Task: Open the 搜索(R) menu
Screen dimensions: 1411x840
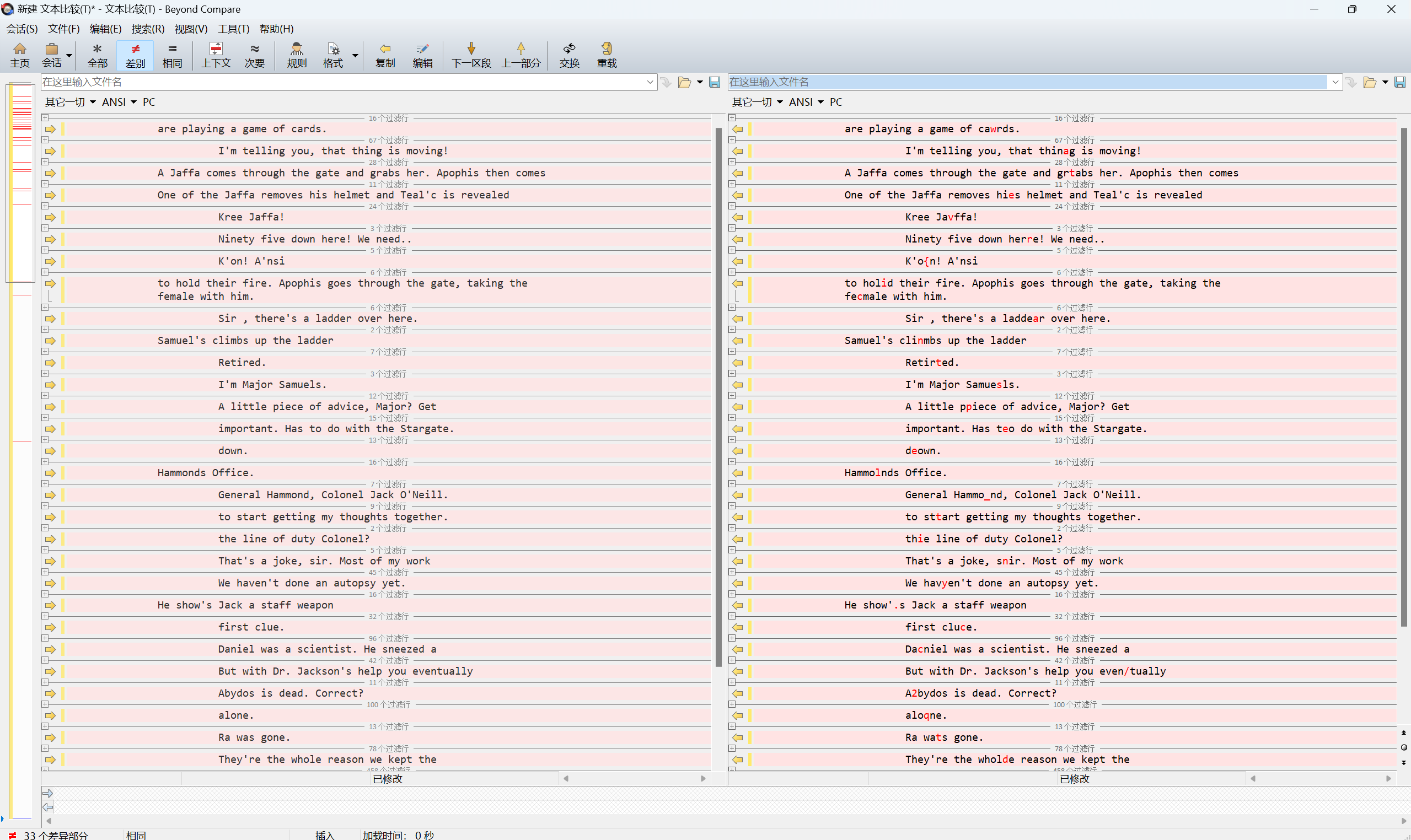Action: pyautogui.click(x=148, y=29)
